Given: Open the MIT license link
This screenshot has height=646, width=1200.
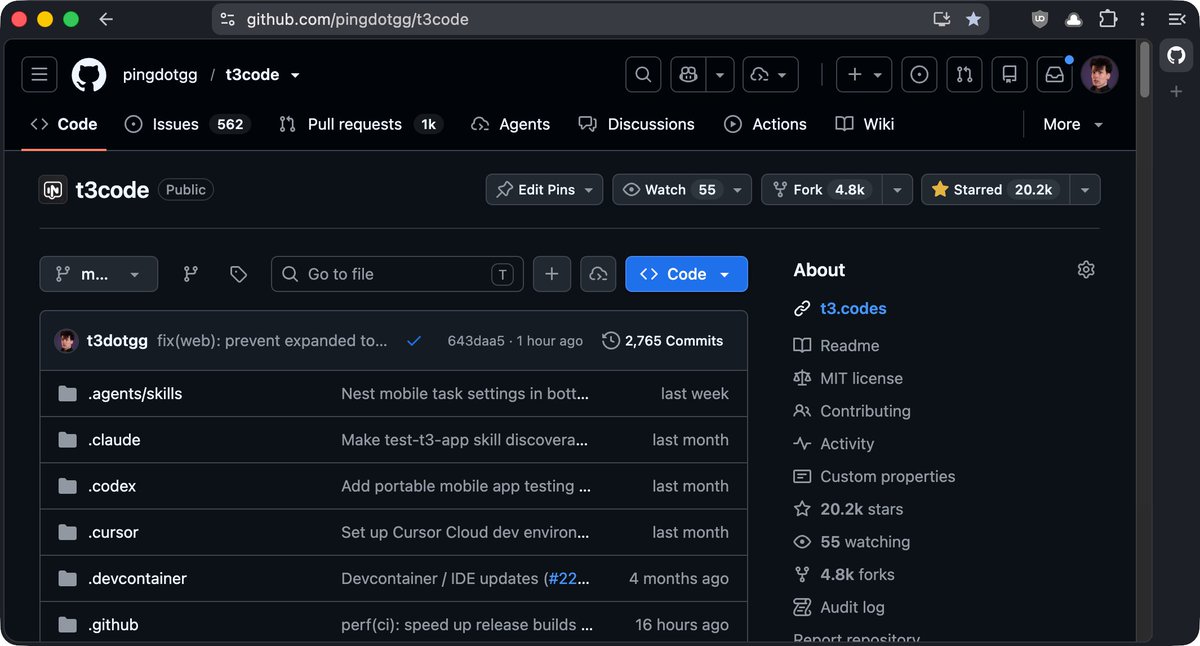Looking at the screenshot, I should [861, 378].
